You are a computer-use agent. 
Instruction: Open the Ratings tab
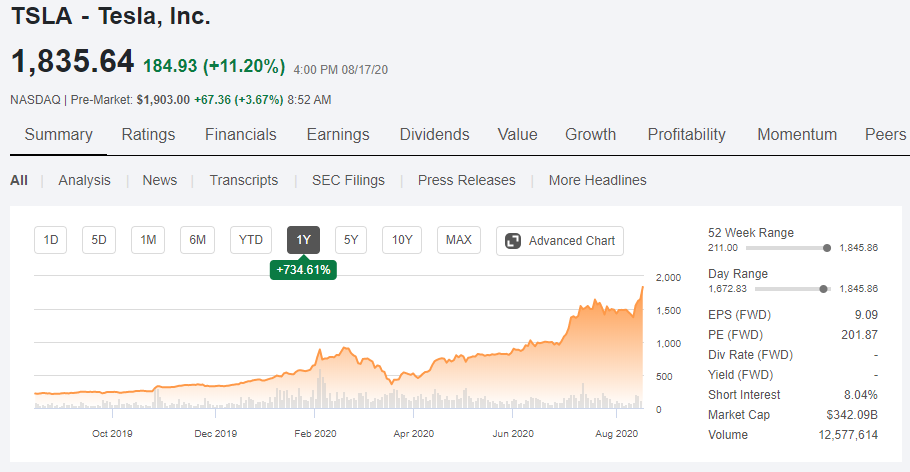[148, 135]
